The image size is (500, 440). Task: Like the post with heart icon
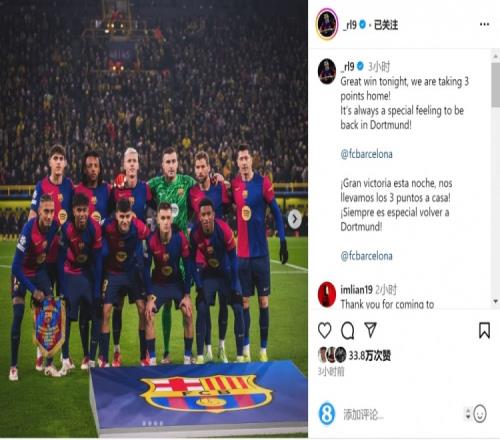pyautogui.click(x=324, y=330)
